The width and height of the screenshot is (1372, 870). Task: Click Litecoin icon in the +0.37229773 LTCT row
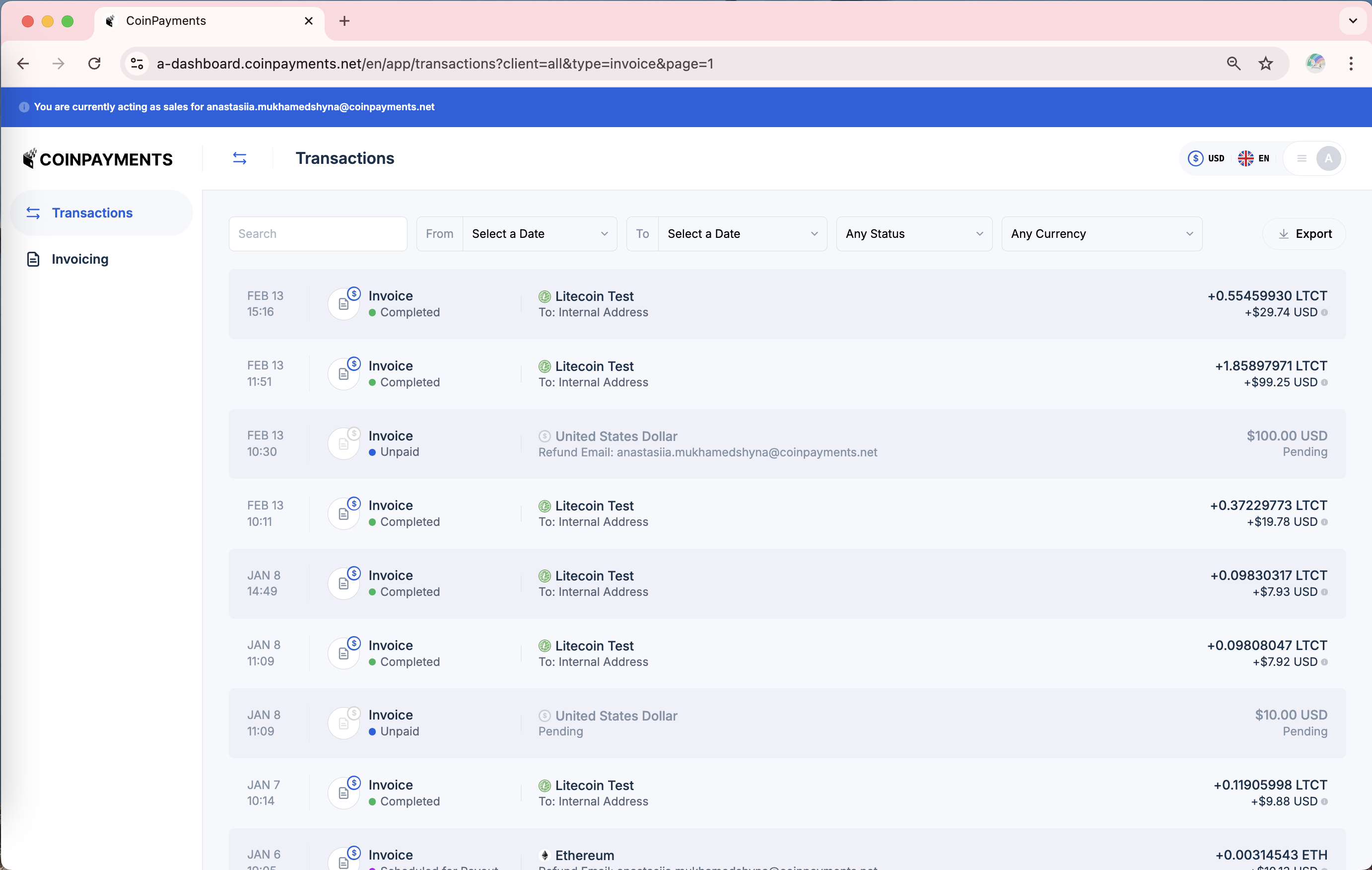(544, 507)
